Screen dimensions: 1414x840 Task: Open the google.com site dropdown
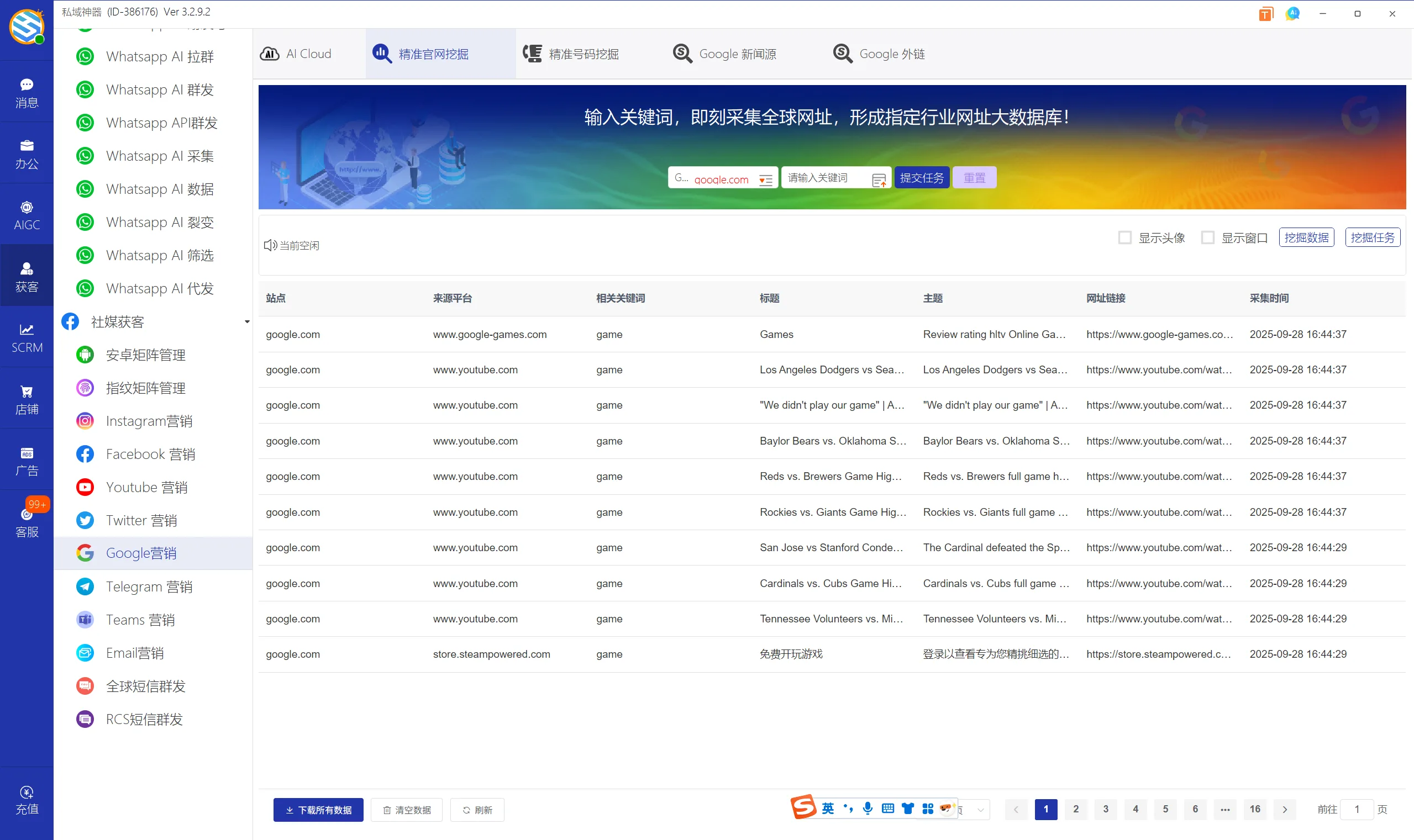[x=765, y=180]
